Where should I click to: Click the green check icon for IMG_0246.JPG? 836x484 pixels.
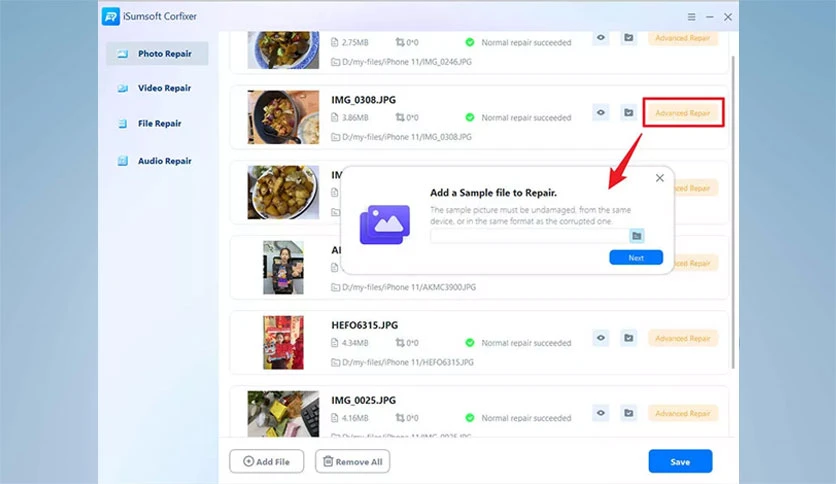[470, 42]
